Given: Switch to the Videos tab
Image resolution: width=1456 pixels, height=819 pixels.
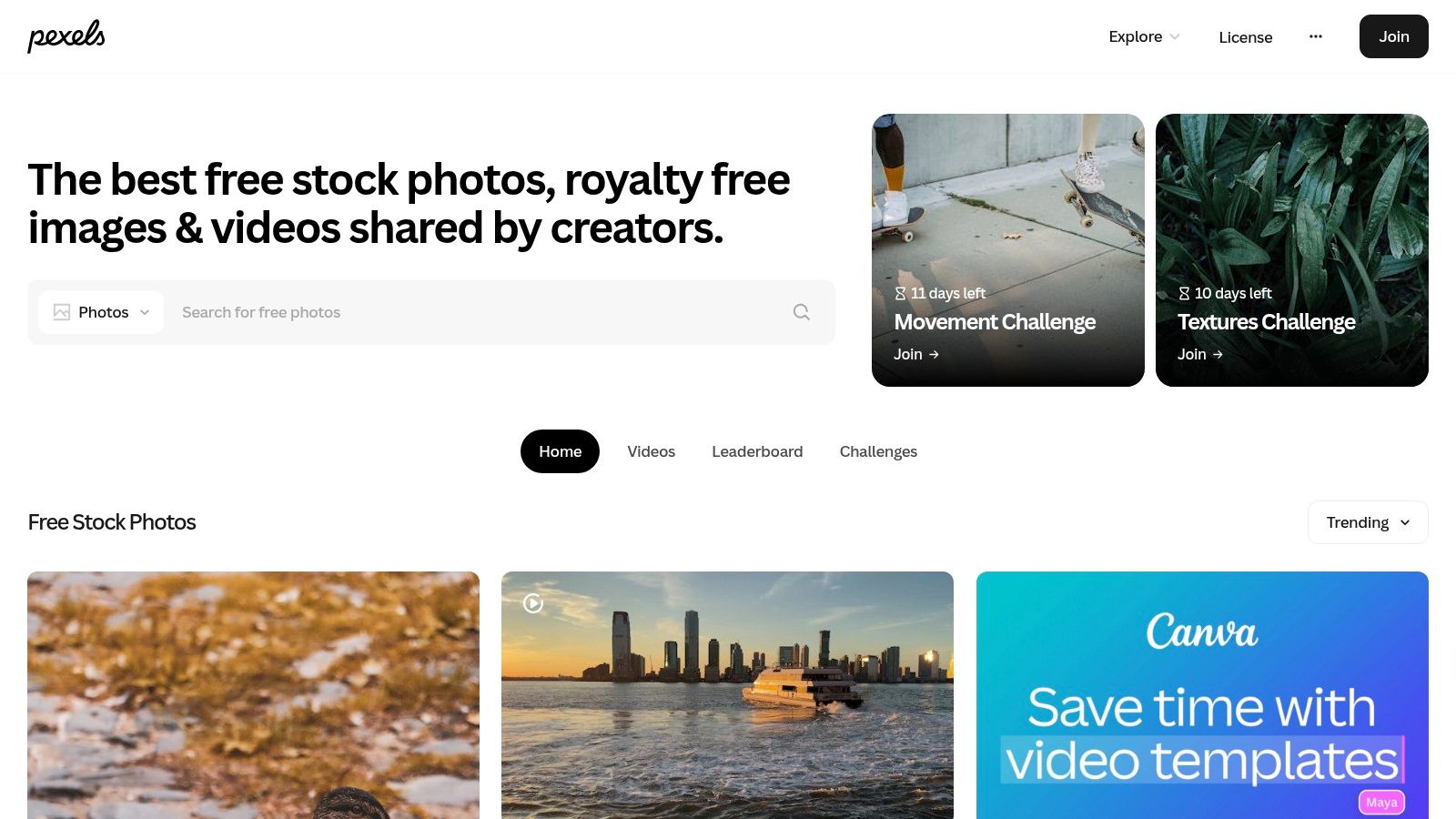Looking at the screenshot, I should (651, 451).
